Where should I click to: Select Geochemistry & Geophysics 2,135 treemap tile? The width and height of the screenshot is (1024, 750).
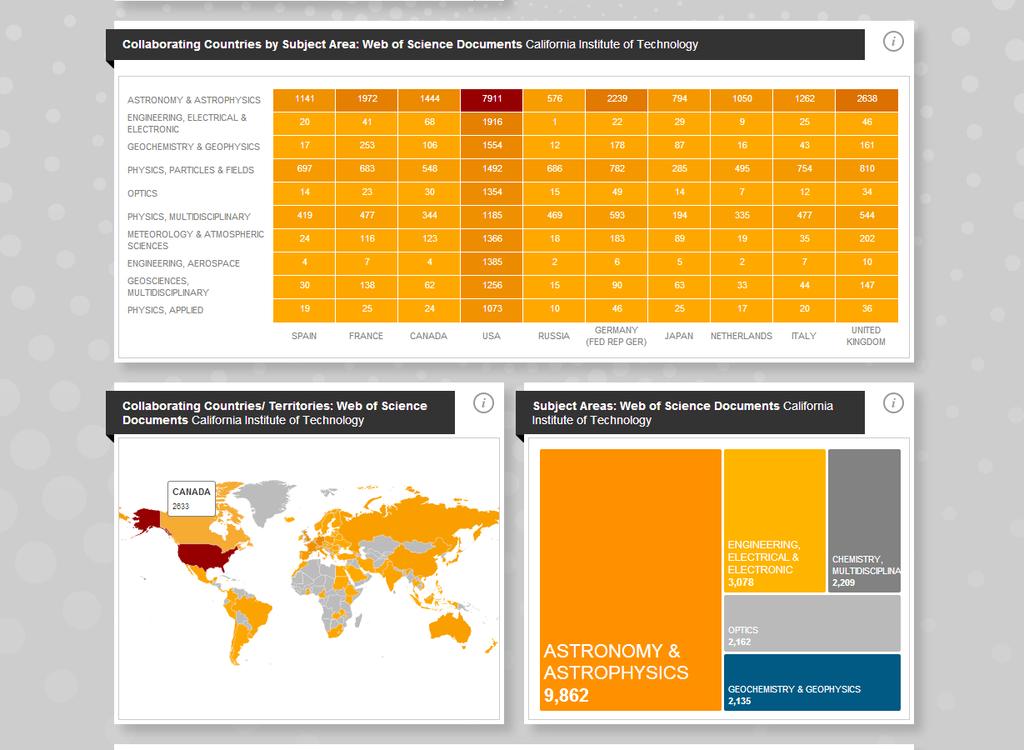click(x=812, y=682)
